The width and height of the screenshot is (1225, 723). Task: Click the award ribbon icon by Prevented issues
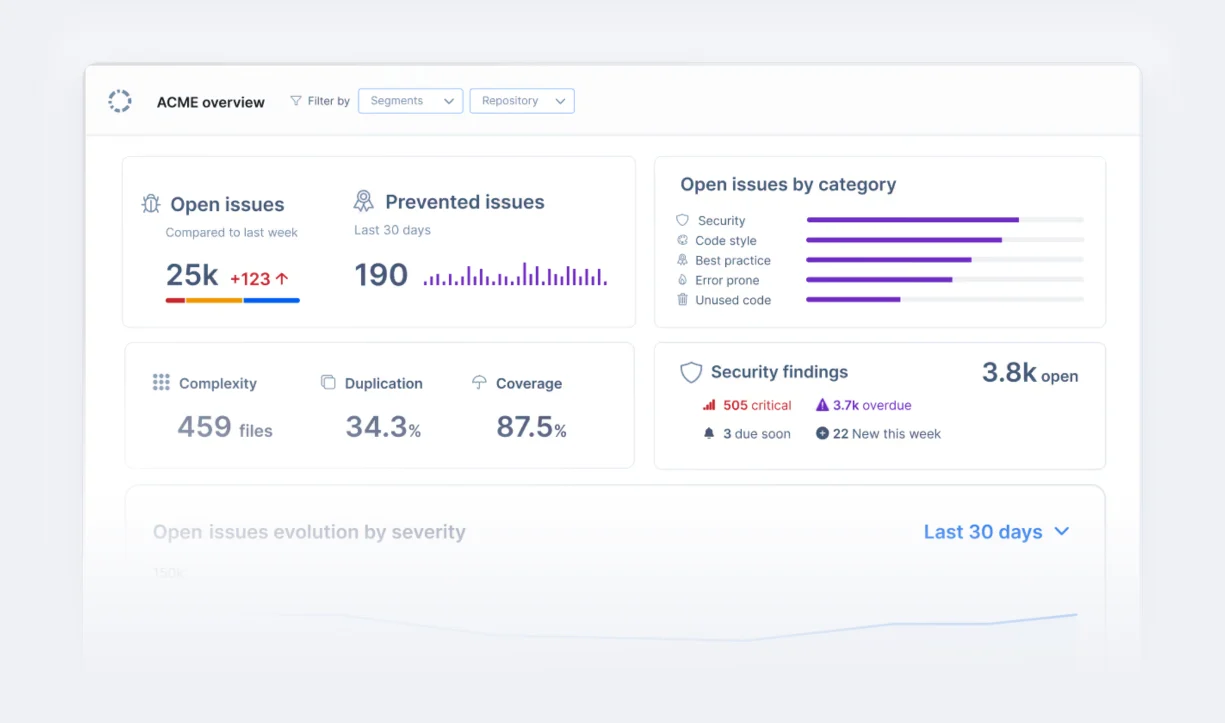tap(364, 201)
